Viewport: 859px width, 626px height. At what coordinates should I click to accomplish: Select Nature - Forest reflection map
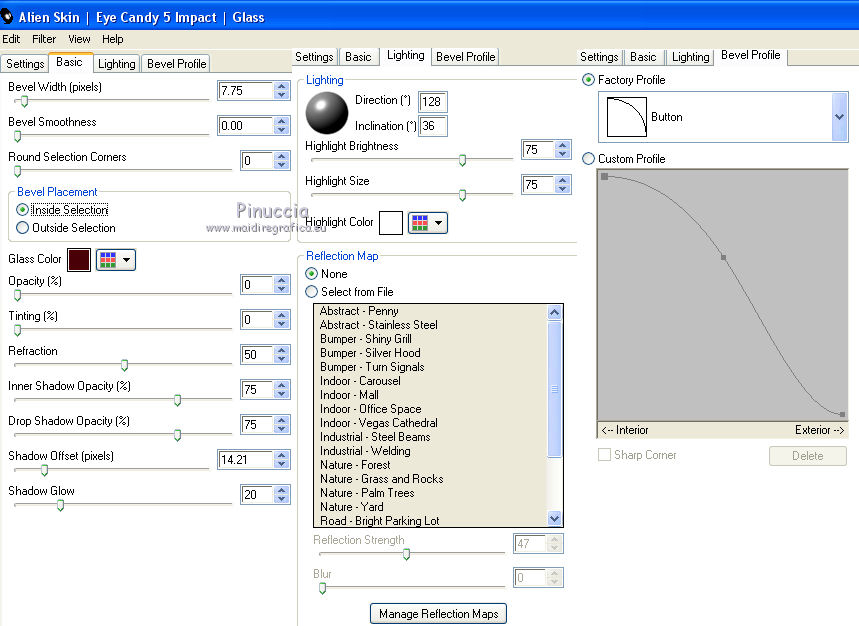355,465
